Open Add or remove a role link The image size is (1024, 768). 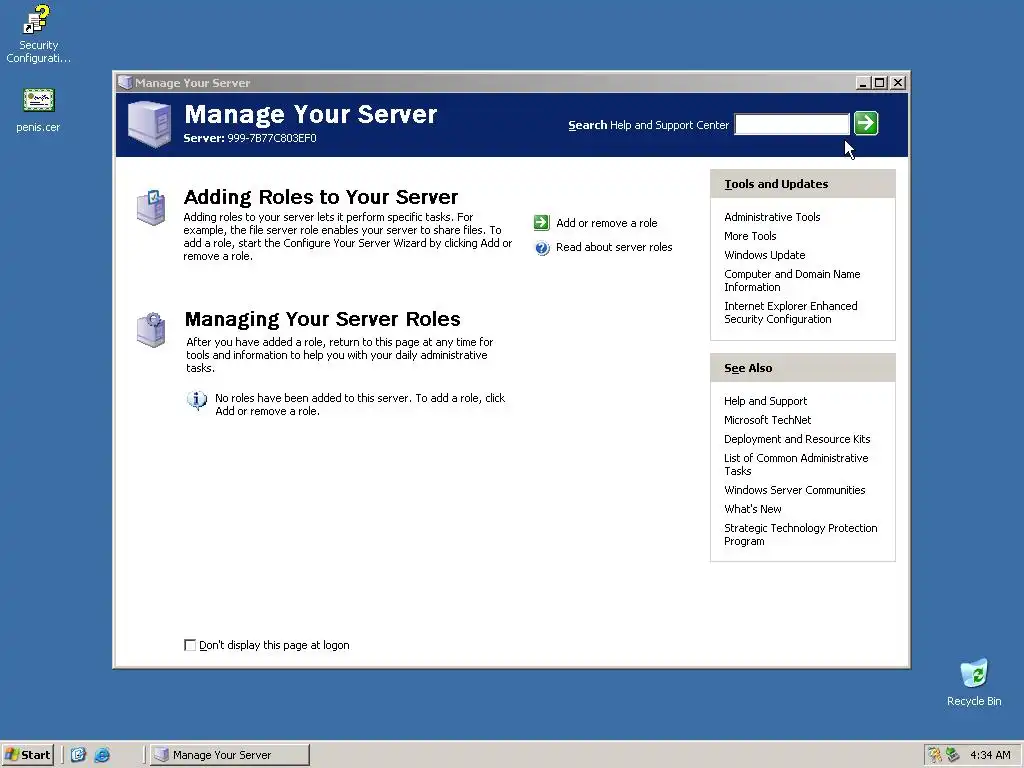607,223
